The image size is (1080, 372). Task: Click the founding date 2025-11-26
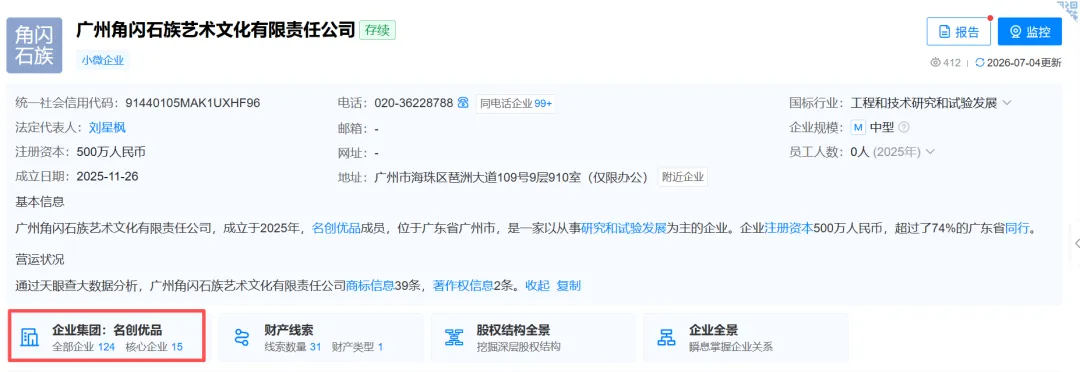(107, 176)
